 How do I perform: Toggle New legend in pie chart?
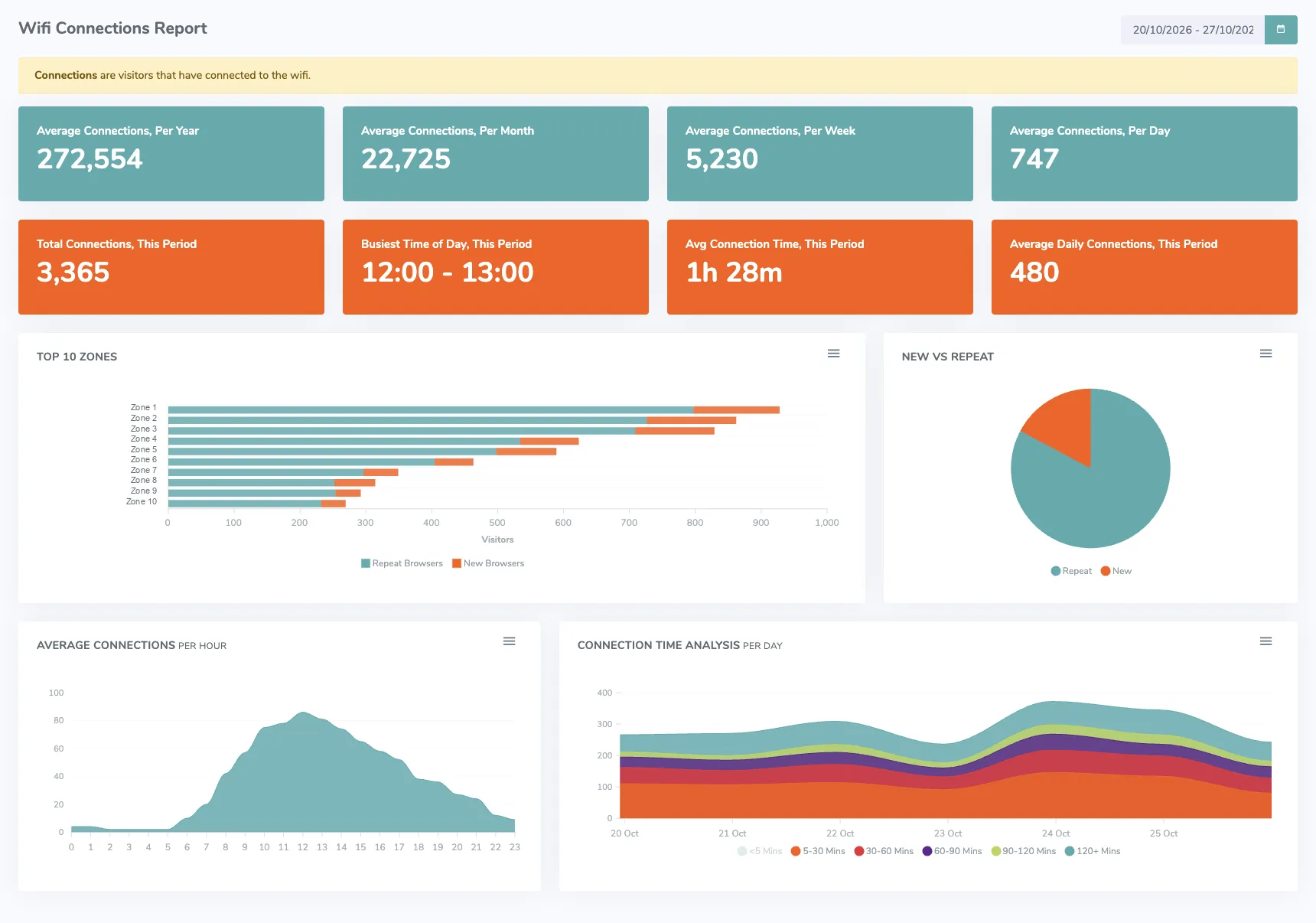coord(1116,571)
